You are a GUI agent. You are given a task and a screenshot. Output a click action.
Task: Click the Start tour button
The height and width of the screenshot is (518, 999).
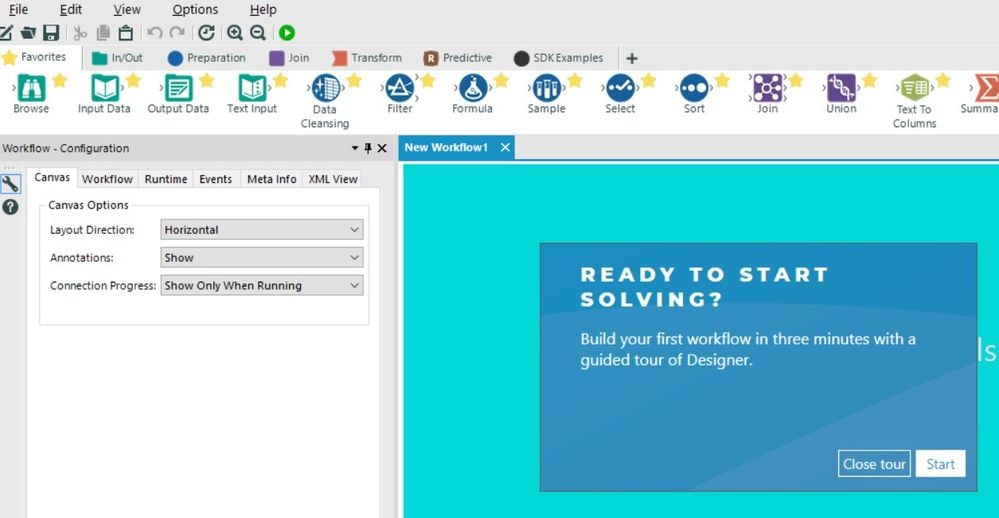940,464
